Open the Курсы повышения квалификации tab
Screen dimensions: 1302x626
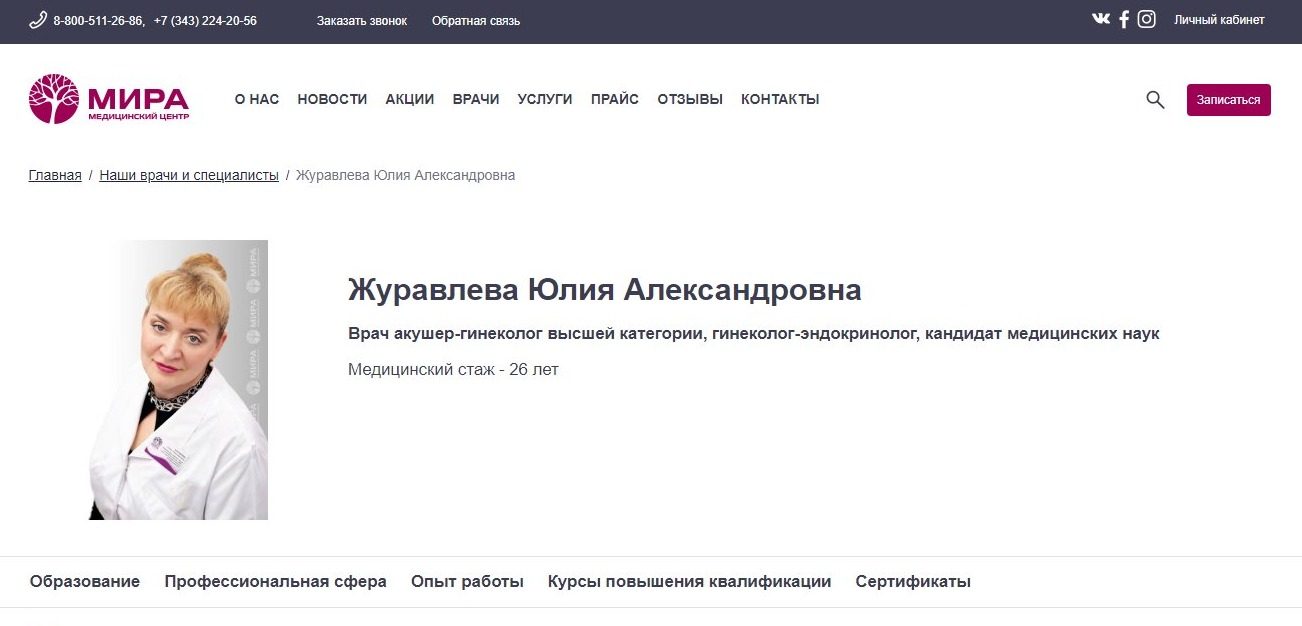(x=690, y=582)
